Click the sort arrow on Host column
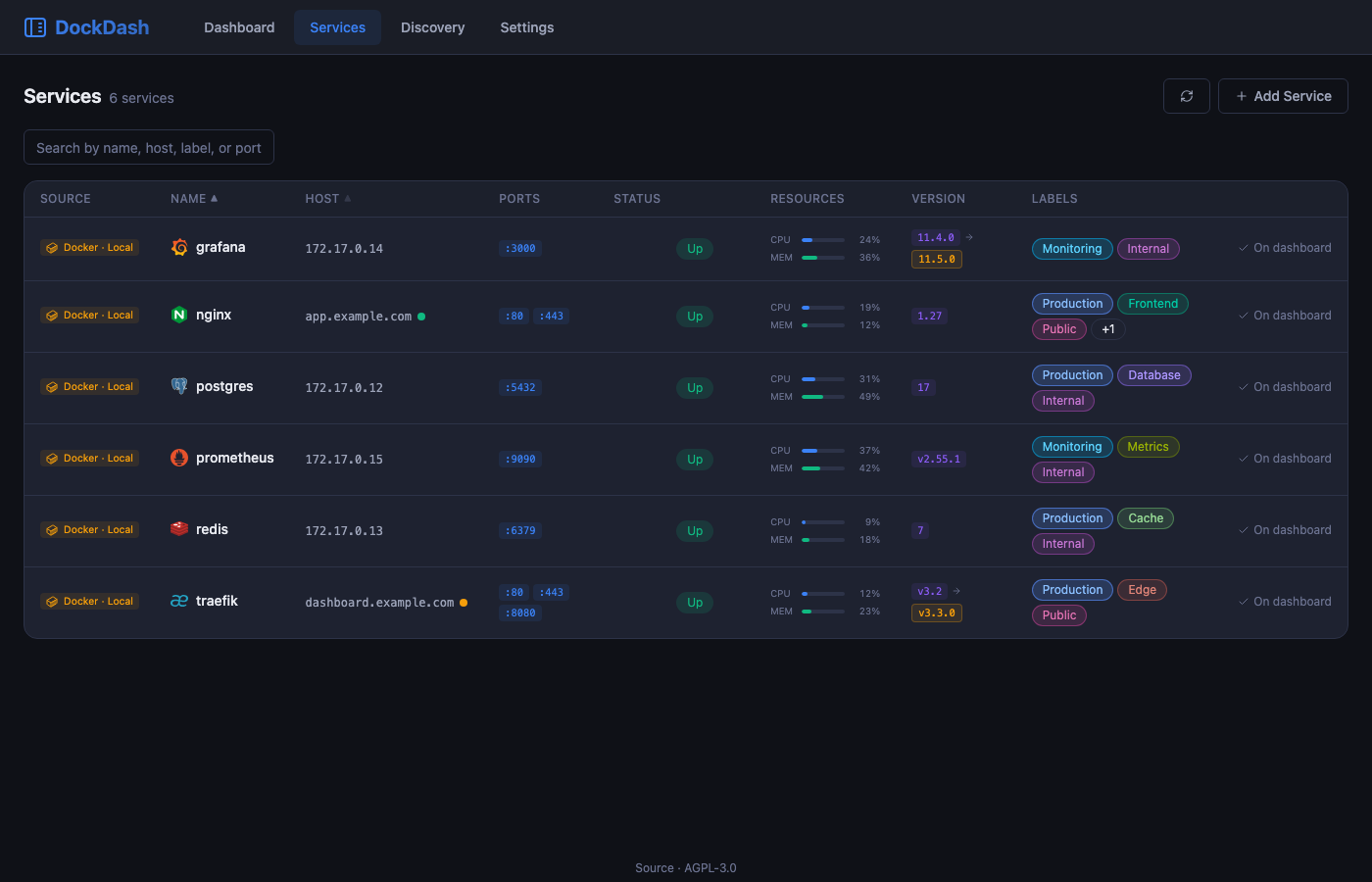This screenshot has height=882, width=1372. click(347, 198)
